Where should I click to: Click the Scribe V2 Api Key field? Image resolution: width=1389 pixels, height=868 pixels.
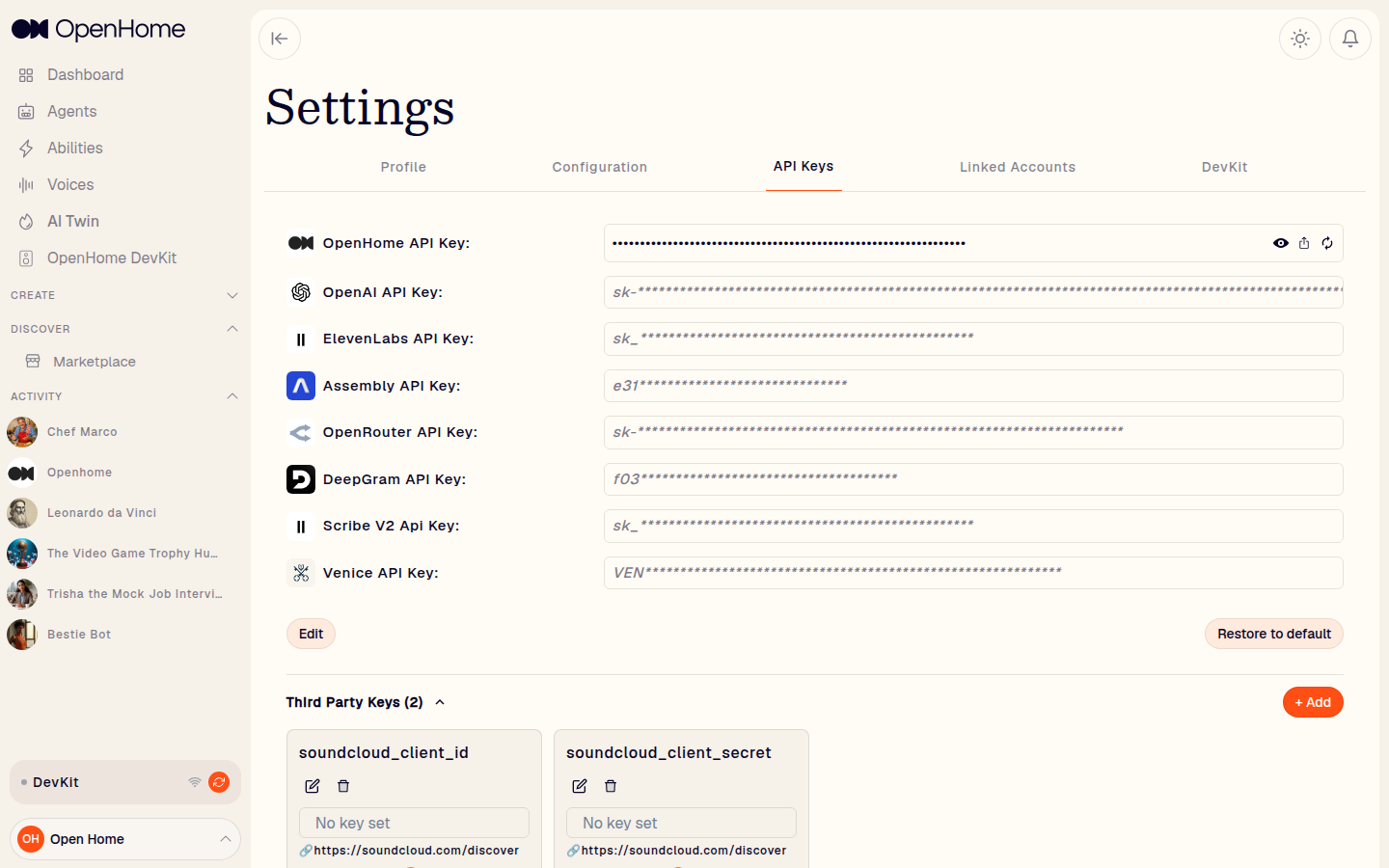pyautogui.click(x=973, y=526)
